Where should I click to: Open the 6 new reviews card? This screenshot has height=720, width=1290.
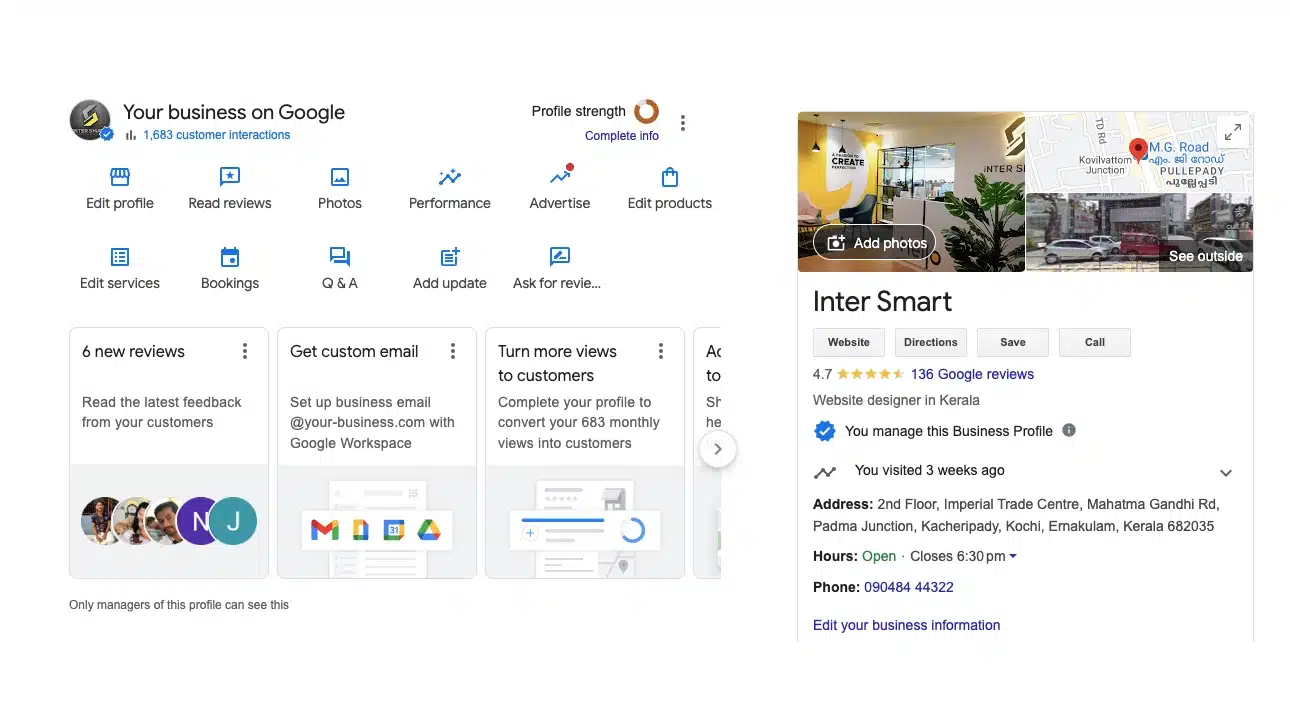pyautogui.click(x=169, y=453)
